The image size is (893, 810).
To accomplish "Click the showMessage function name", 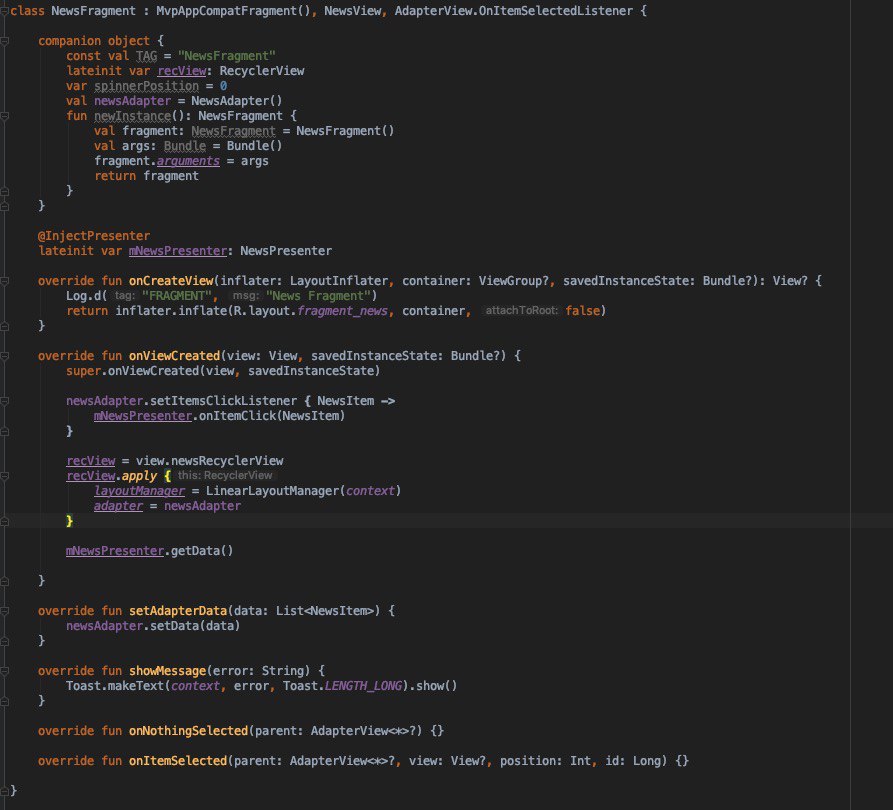I will (167, 671).
